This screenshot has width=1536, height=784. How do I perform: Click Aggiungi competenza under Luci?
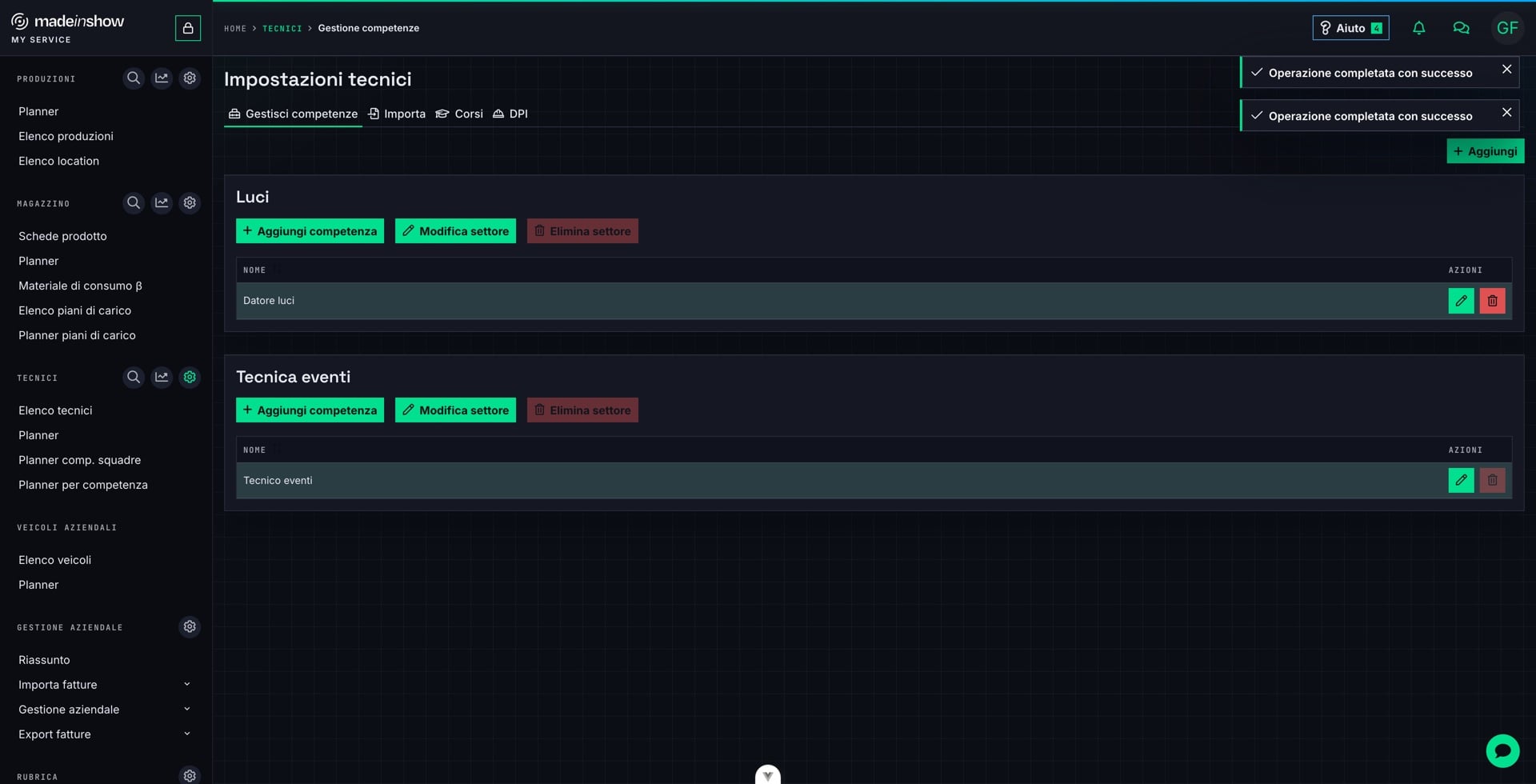(x=310, y=231)
